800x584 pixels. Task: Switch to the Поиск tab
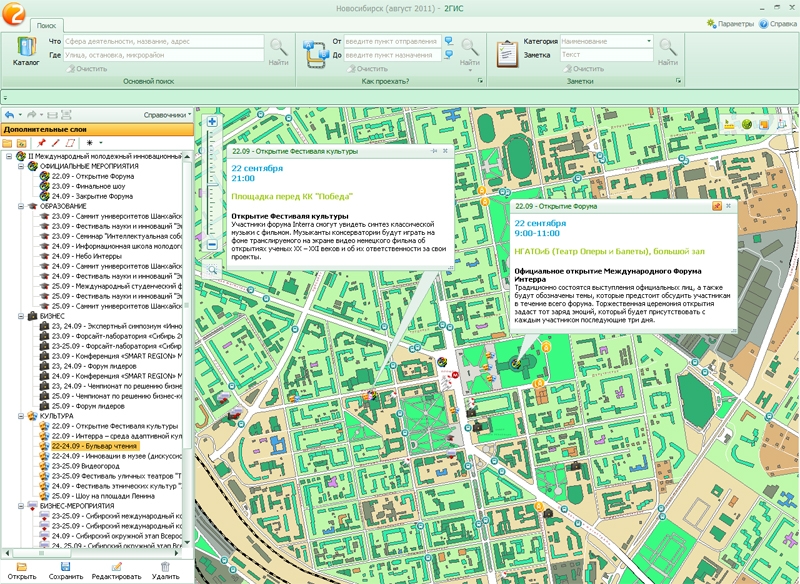(46, 25)
